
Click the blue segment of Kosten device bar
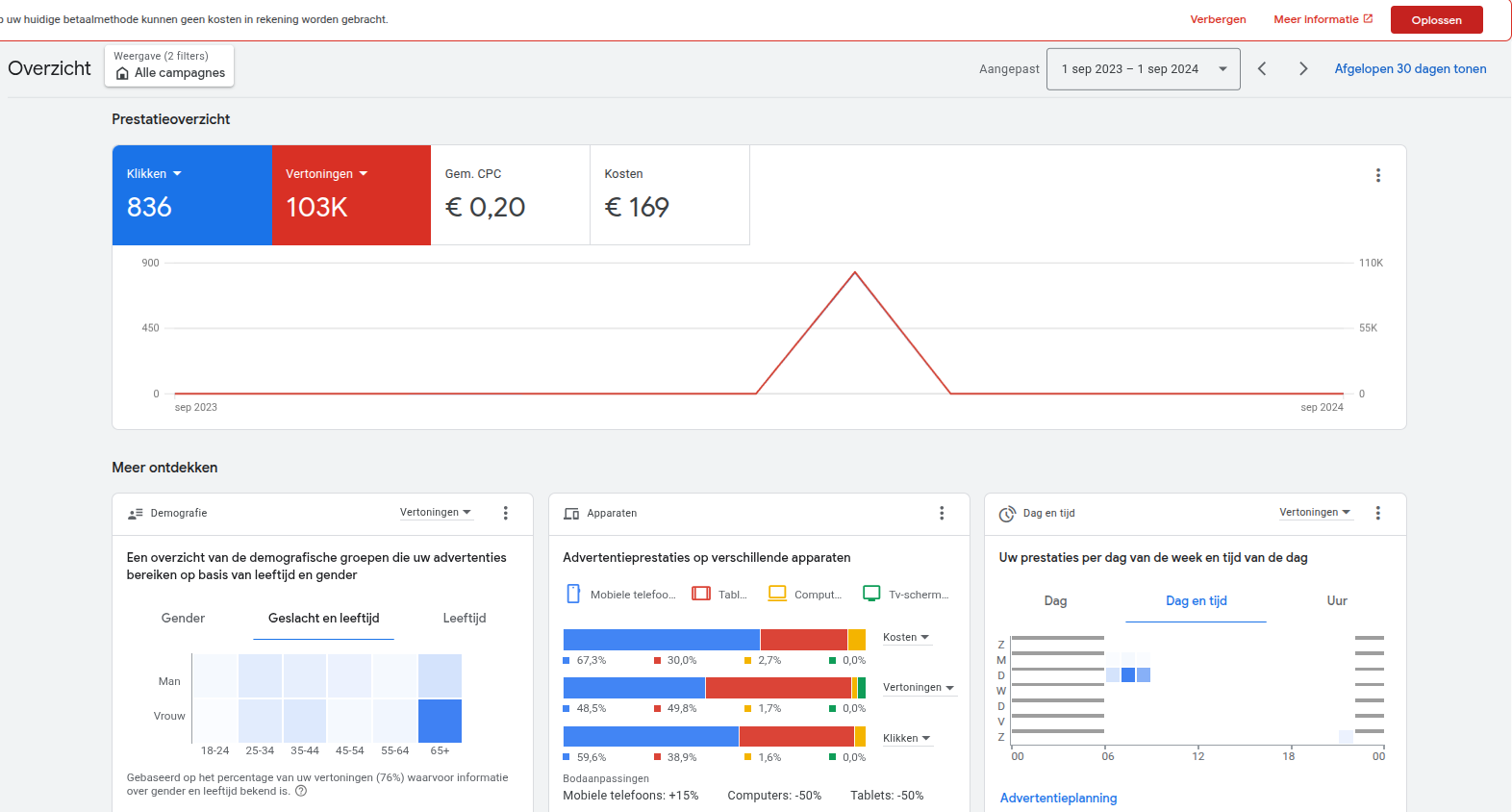(662, 640)
